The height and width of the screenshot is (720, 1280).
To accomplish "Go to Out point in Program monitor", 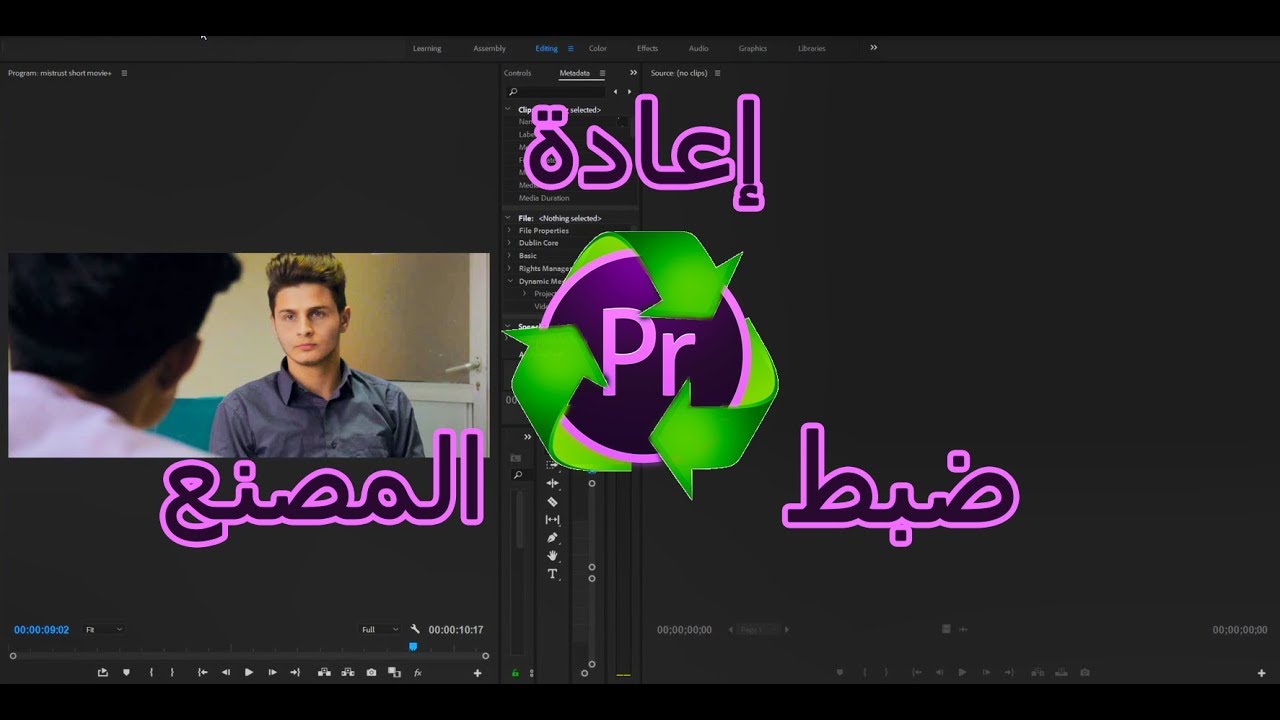I will (295, 673).
